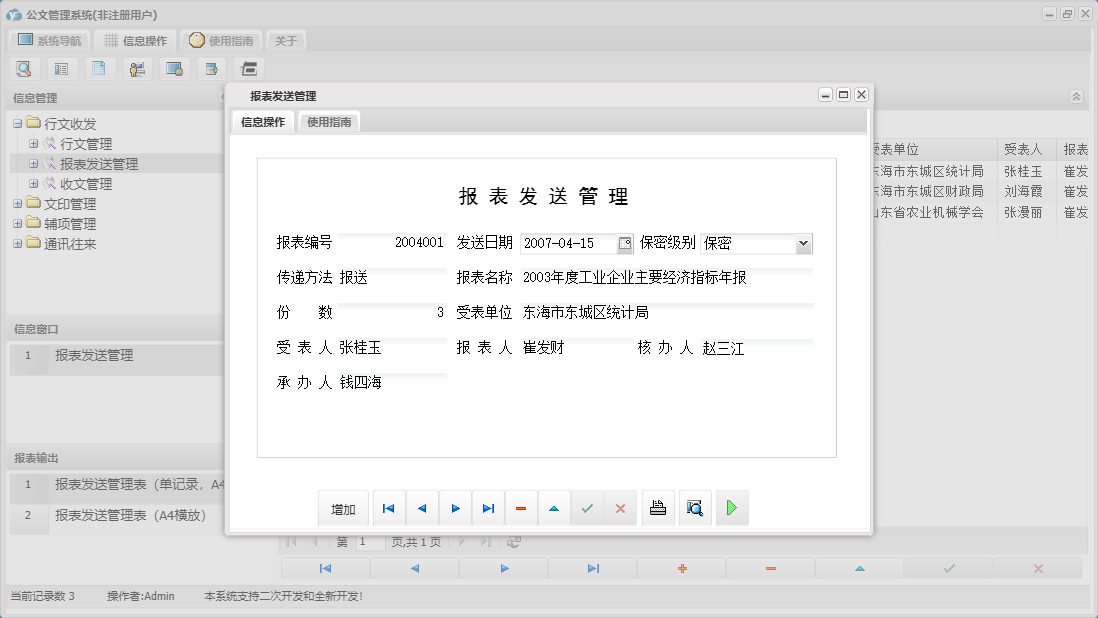The image size is (1098, 618).
Task: Click the green run arrow in the dialog
Action: [731, 508]
